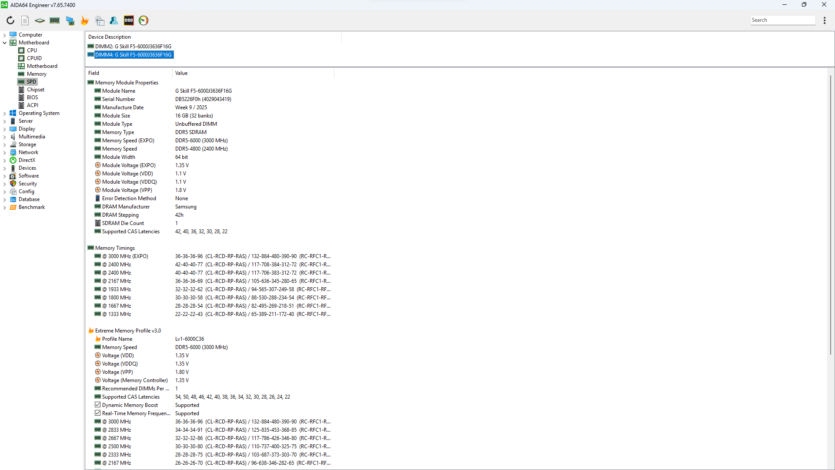Select BIOS in the sidebar tree
This screenshot has height=470, width=835.
32,97
